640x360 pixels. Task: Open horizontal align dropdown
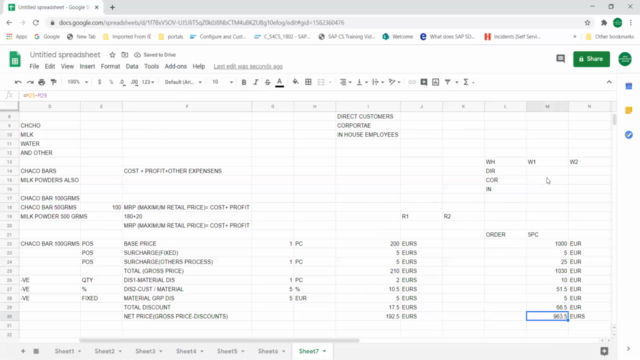[345, 82]
